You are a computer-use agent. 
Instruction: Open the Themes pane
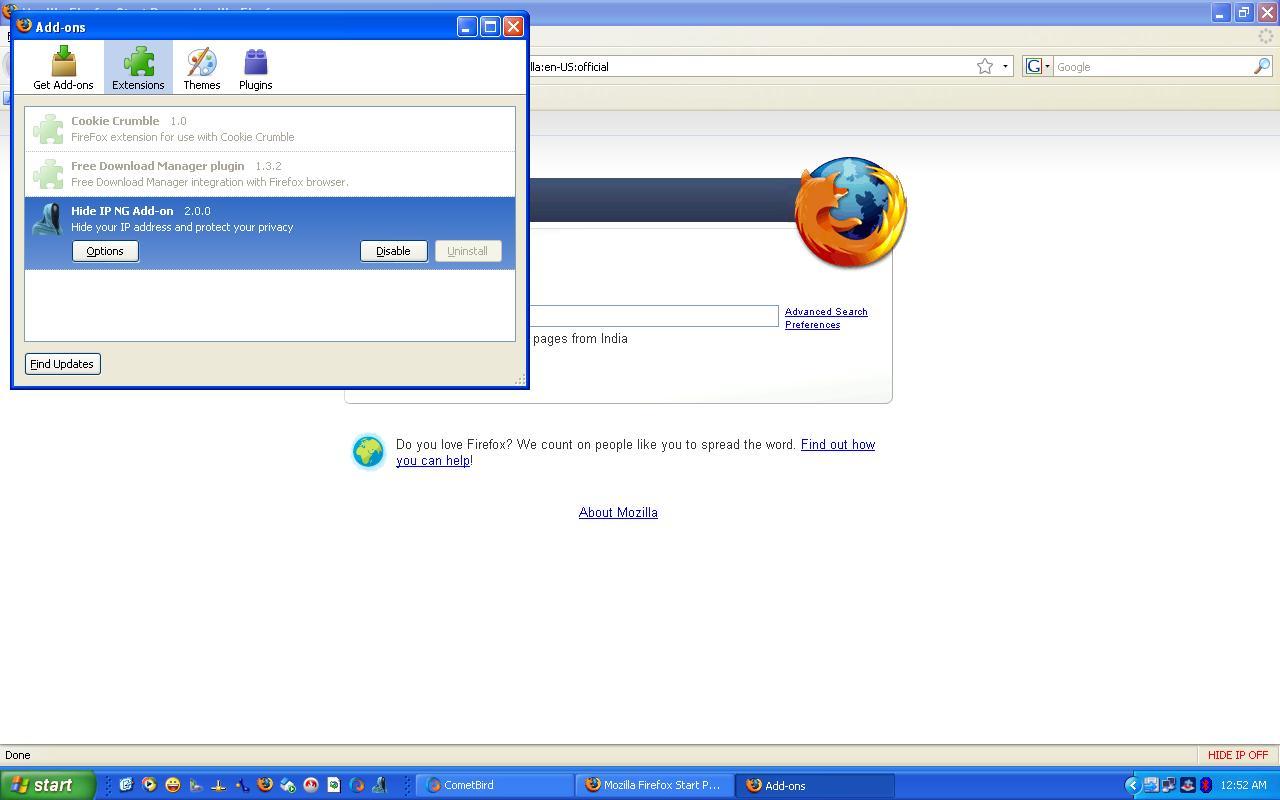click(201, 68)
